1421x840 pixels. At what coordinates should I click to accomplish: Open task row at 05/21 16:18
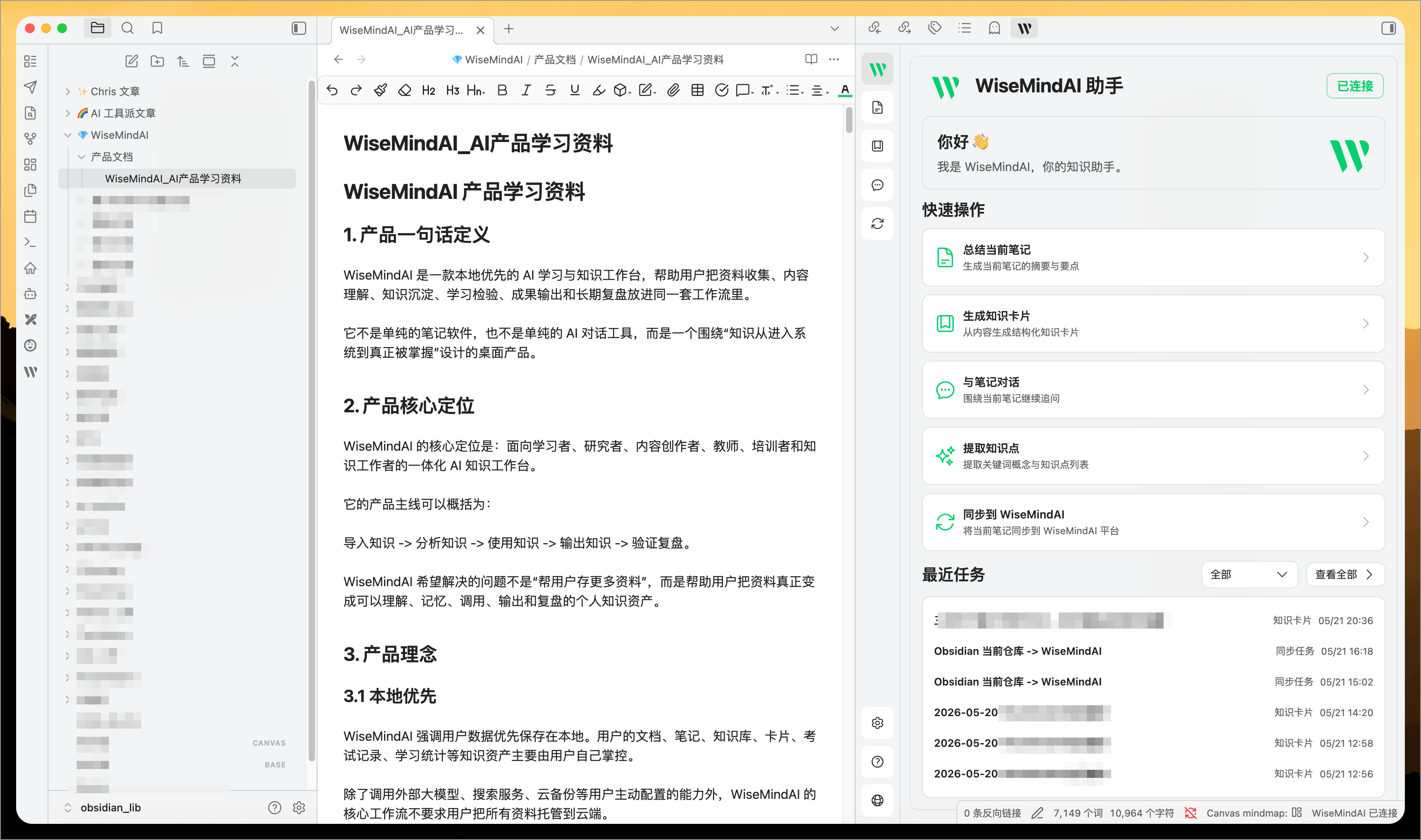[x=1154, y=652]
